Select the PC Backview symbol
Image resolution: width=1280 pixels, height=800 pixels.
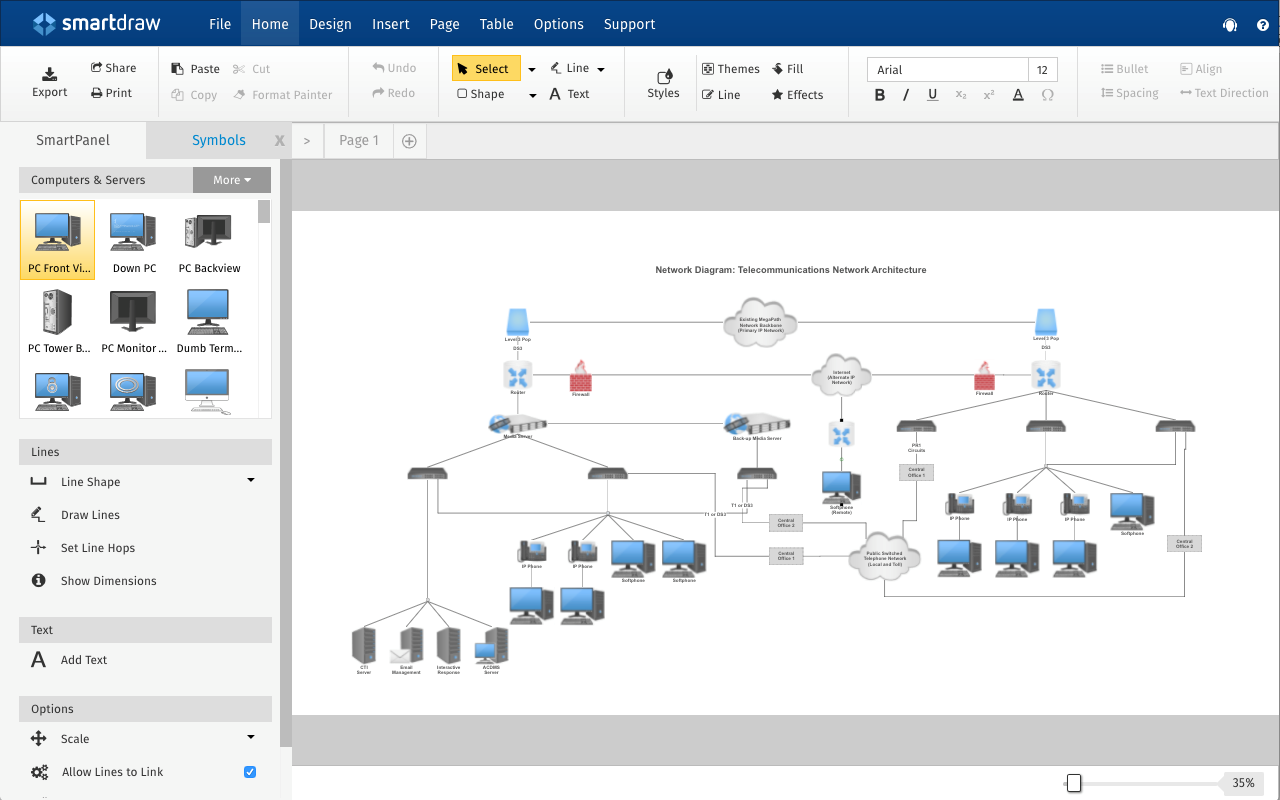[209, 241]
